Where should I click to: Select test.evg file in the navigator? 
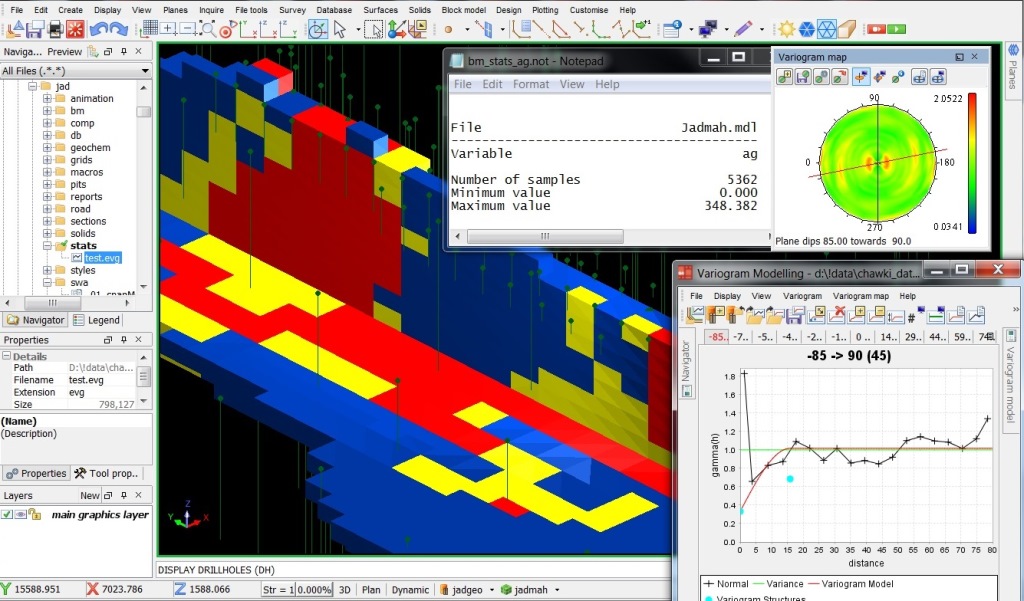(x=101, y=258)
